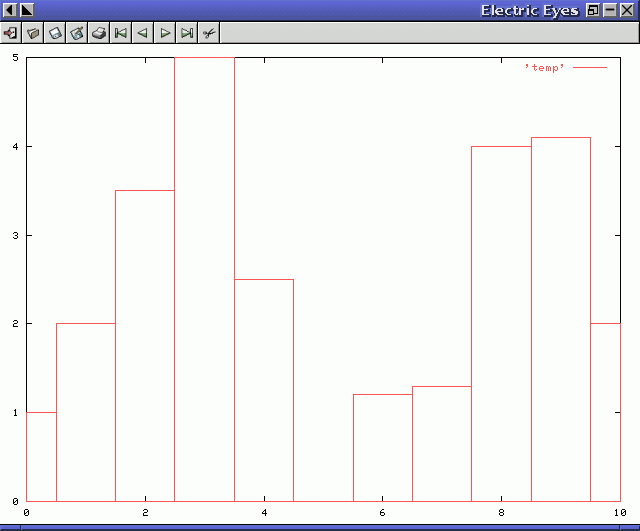Open an image file with folder icon
640x531 pixels.
pos(33,33)
